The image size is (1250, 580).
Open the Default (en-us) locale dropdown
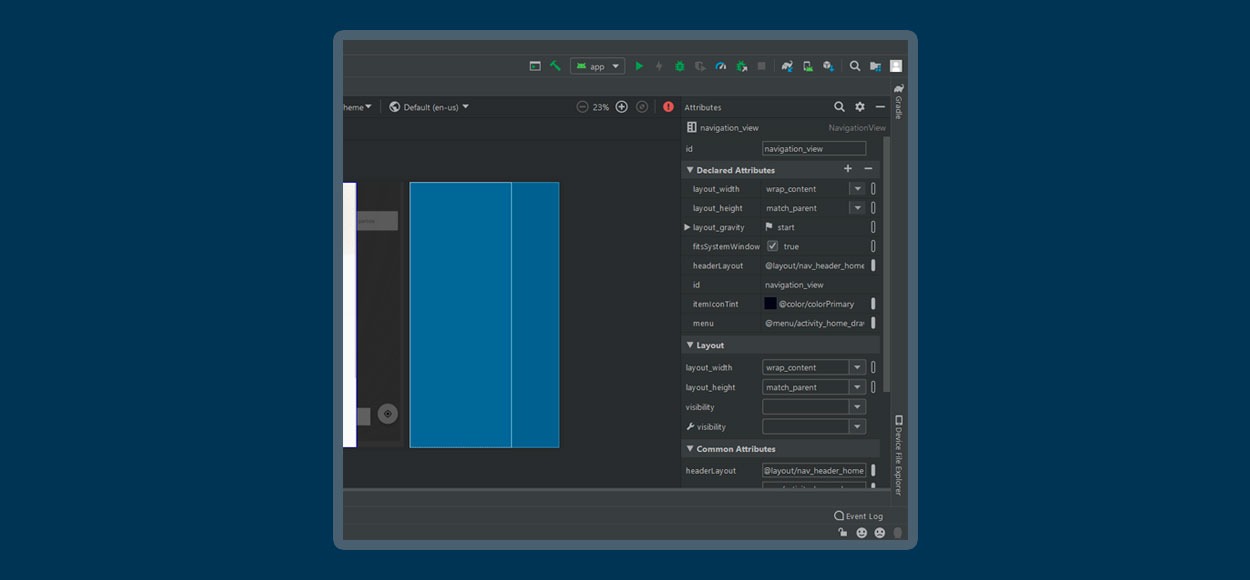tap(429, 107)
